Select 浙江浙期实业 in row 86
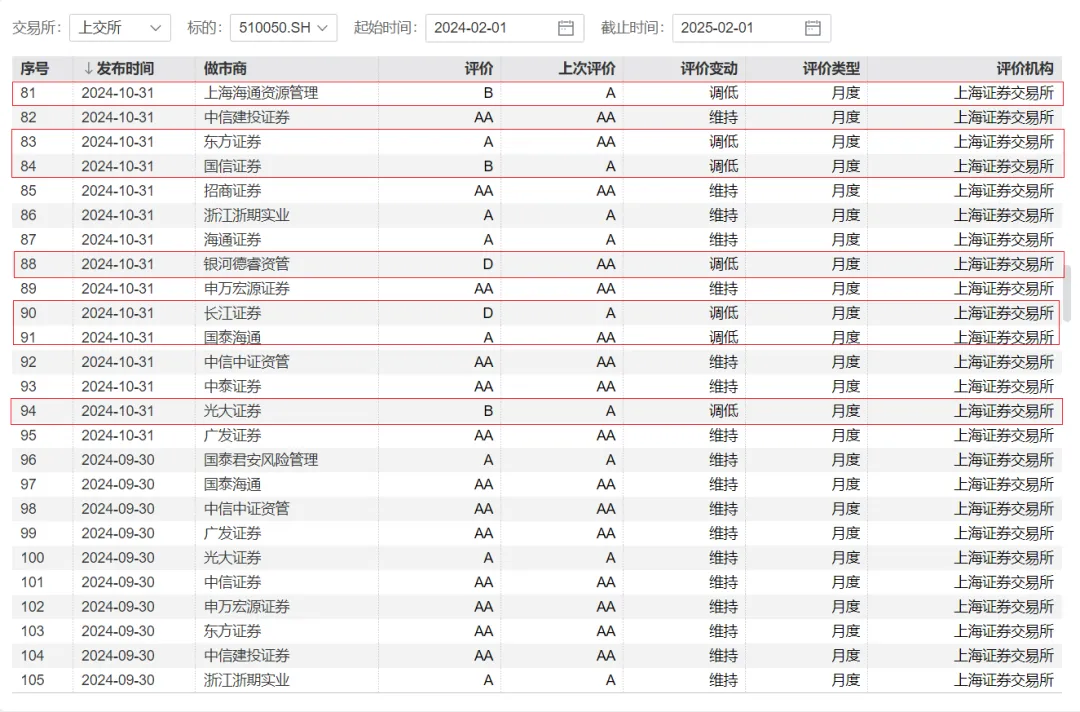The image size is (1080, 712). pos(247,215)
